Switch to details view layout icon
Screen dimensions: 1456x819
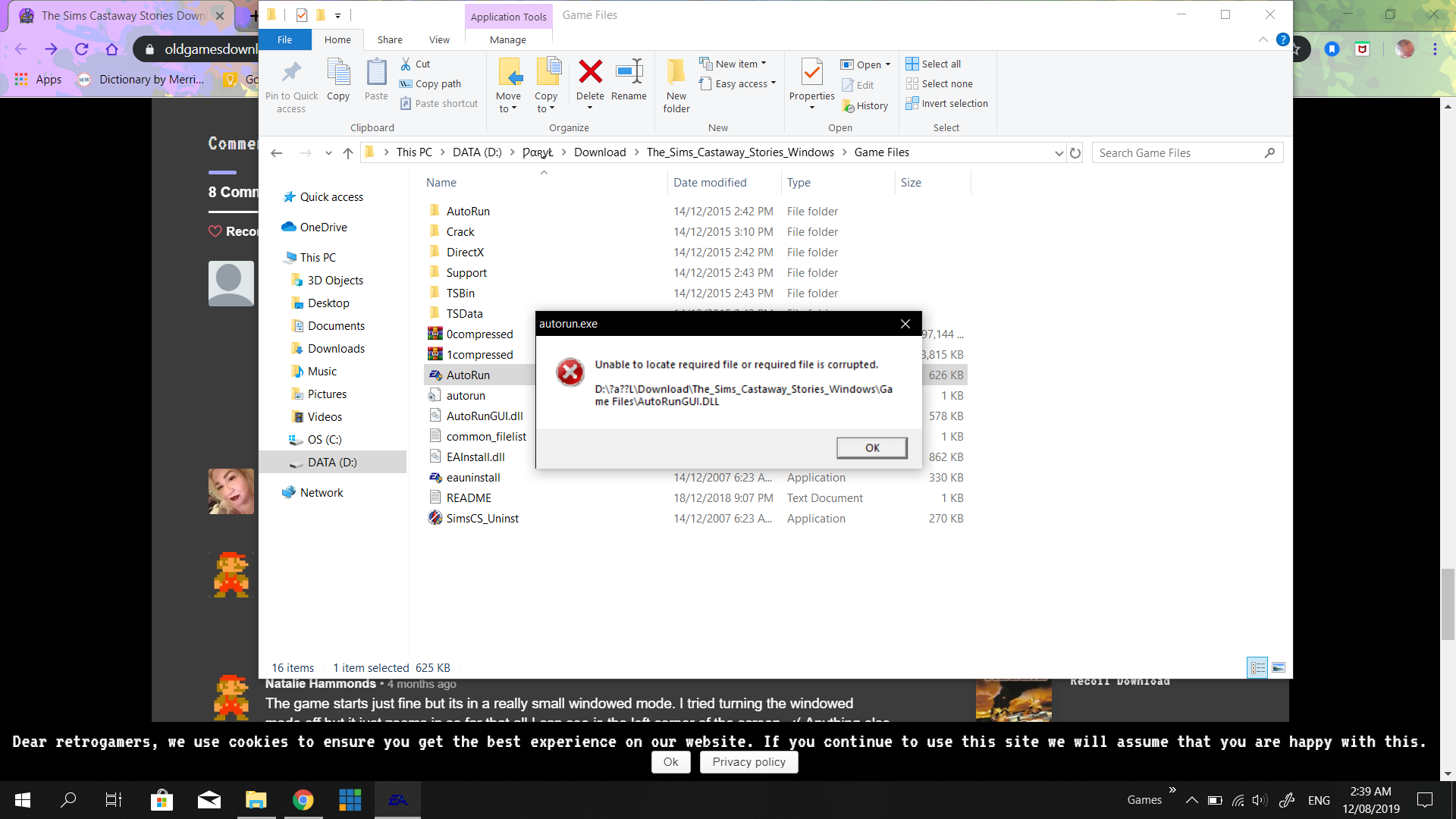(1257, 668)
